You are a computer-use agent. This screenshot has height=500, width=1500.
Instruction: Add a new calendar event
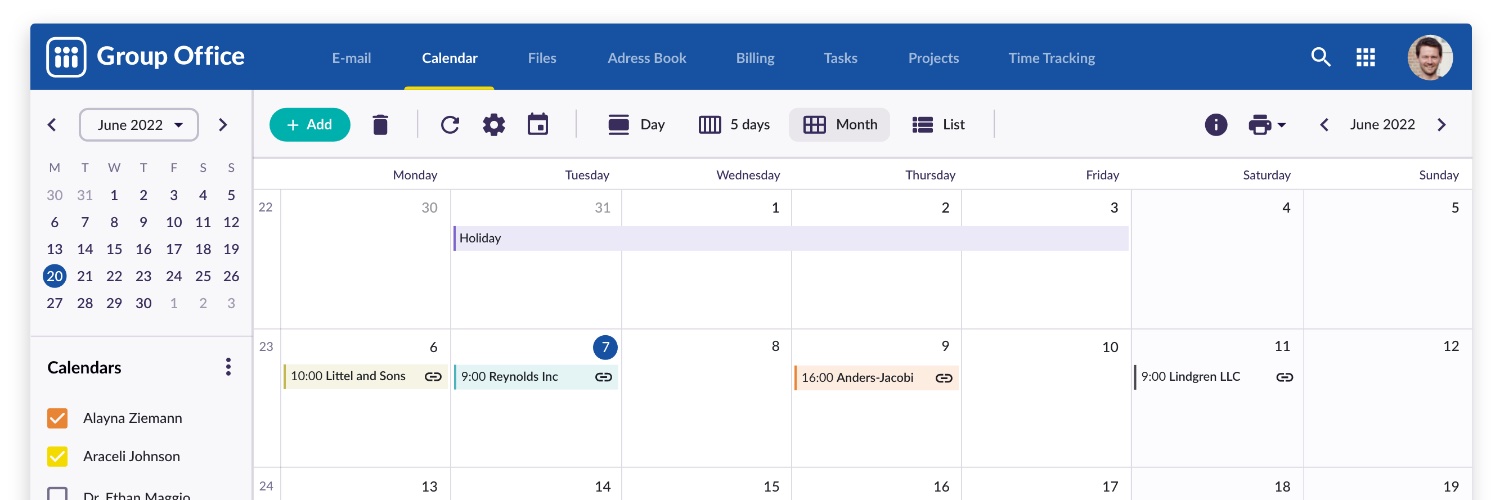click(x=310, y=125)
